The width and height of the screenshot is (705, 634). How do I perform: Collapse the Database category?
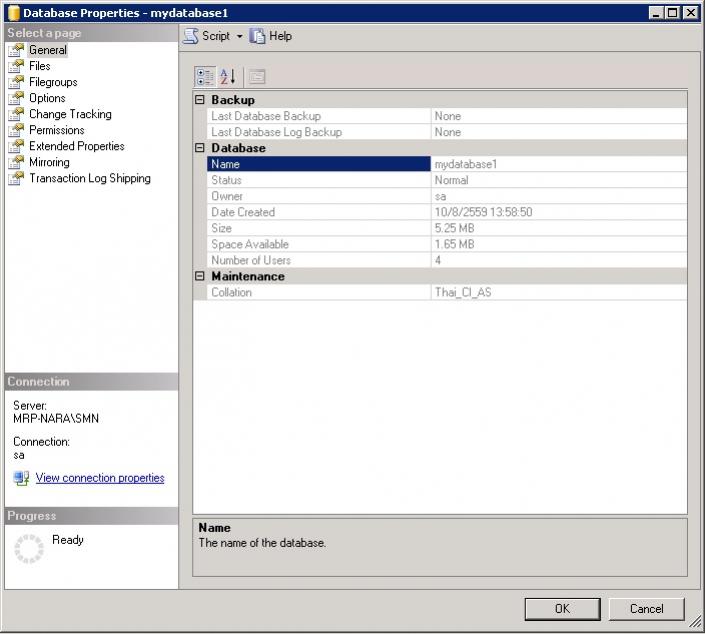[200, 148]
